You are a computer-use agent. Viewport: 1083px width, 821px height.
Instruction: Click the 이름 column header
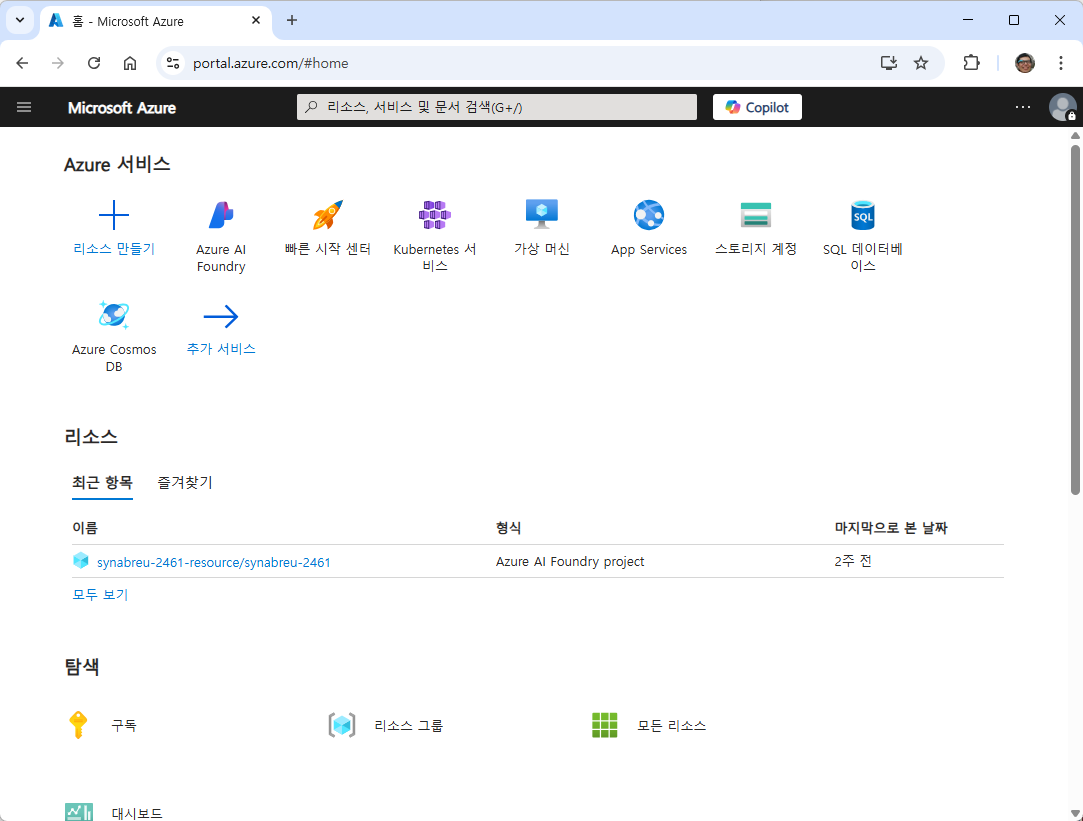[85, 528]
